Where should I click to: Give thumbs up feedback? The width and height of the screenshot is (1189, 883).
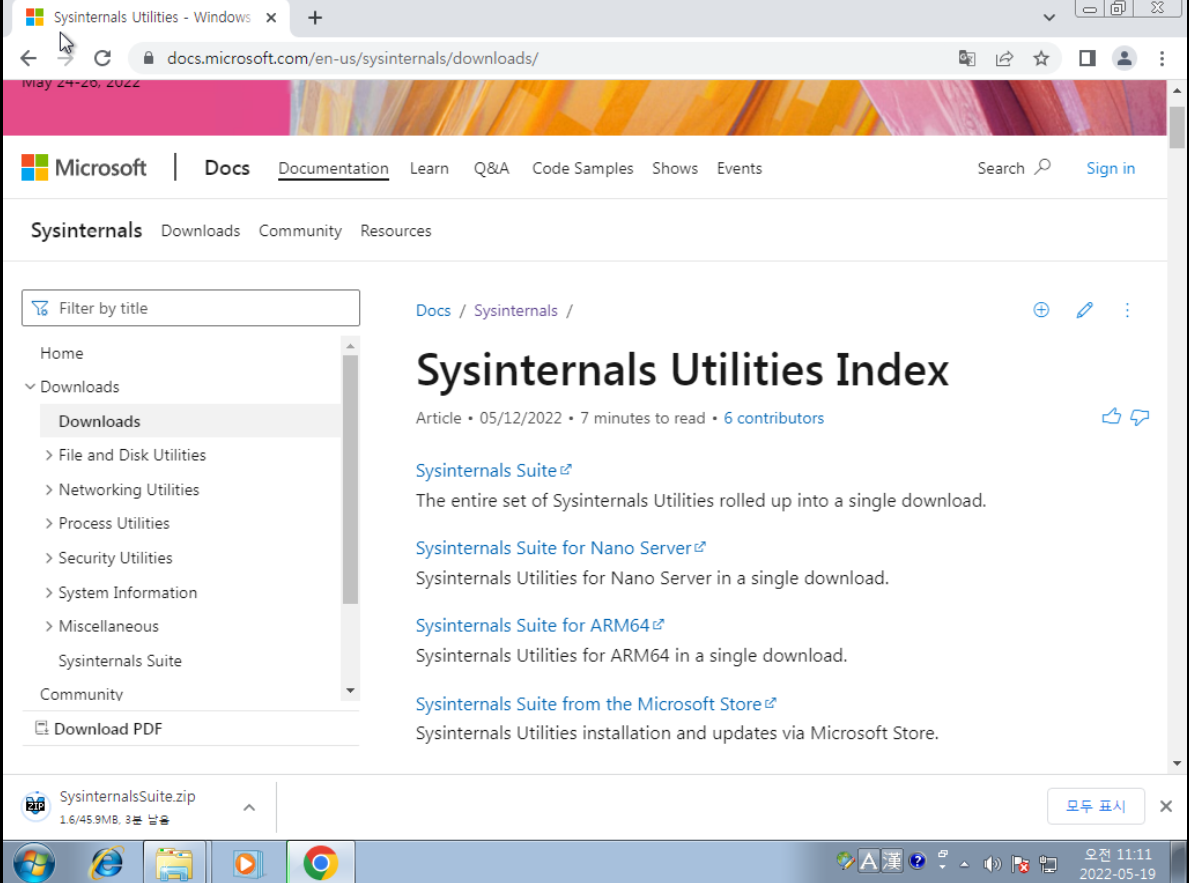tap(1111, 416)
